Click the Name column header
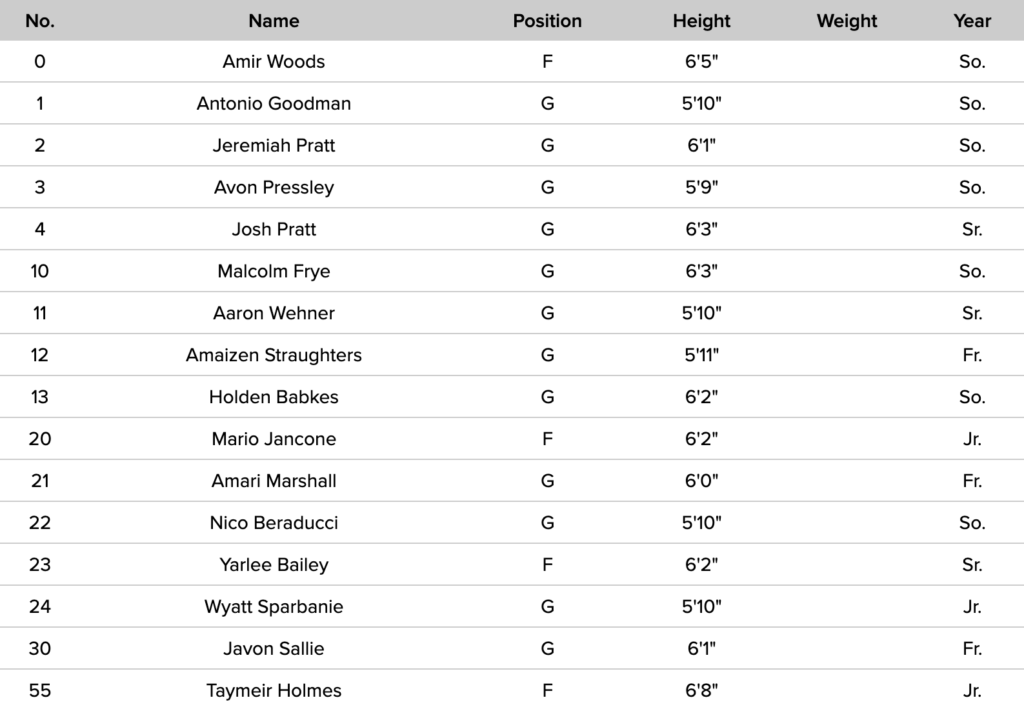Viewport: 1024px width, 709px height. (x=273, y=20)
